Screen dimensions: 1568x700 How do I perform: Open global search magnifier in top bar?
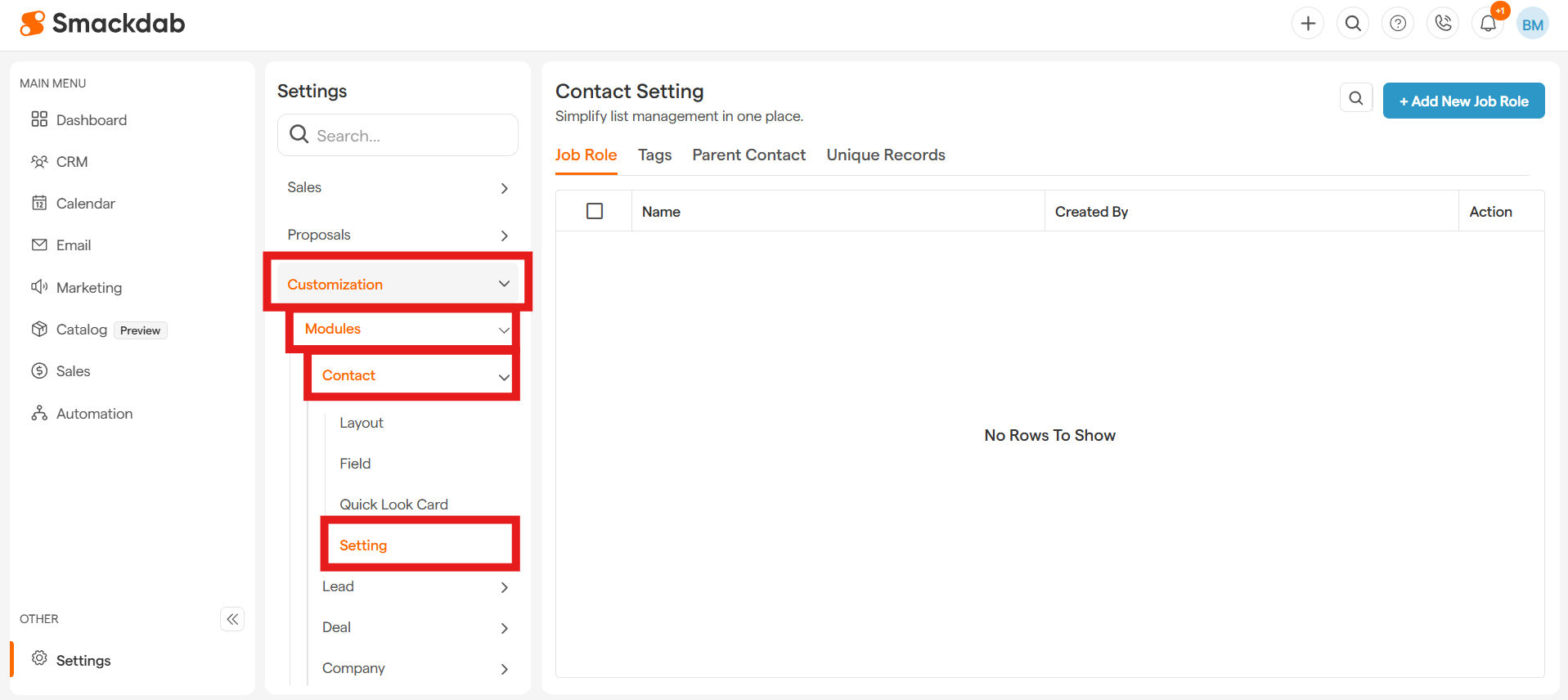1353,24
